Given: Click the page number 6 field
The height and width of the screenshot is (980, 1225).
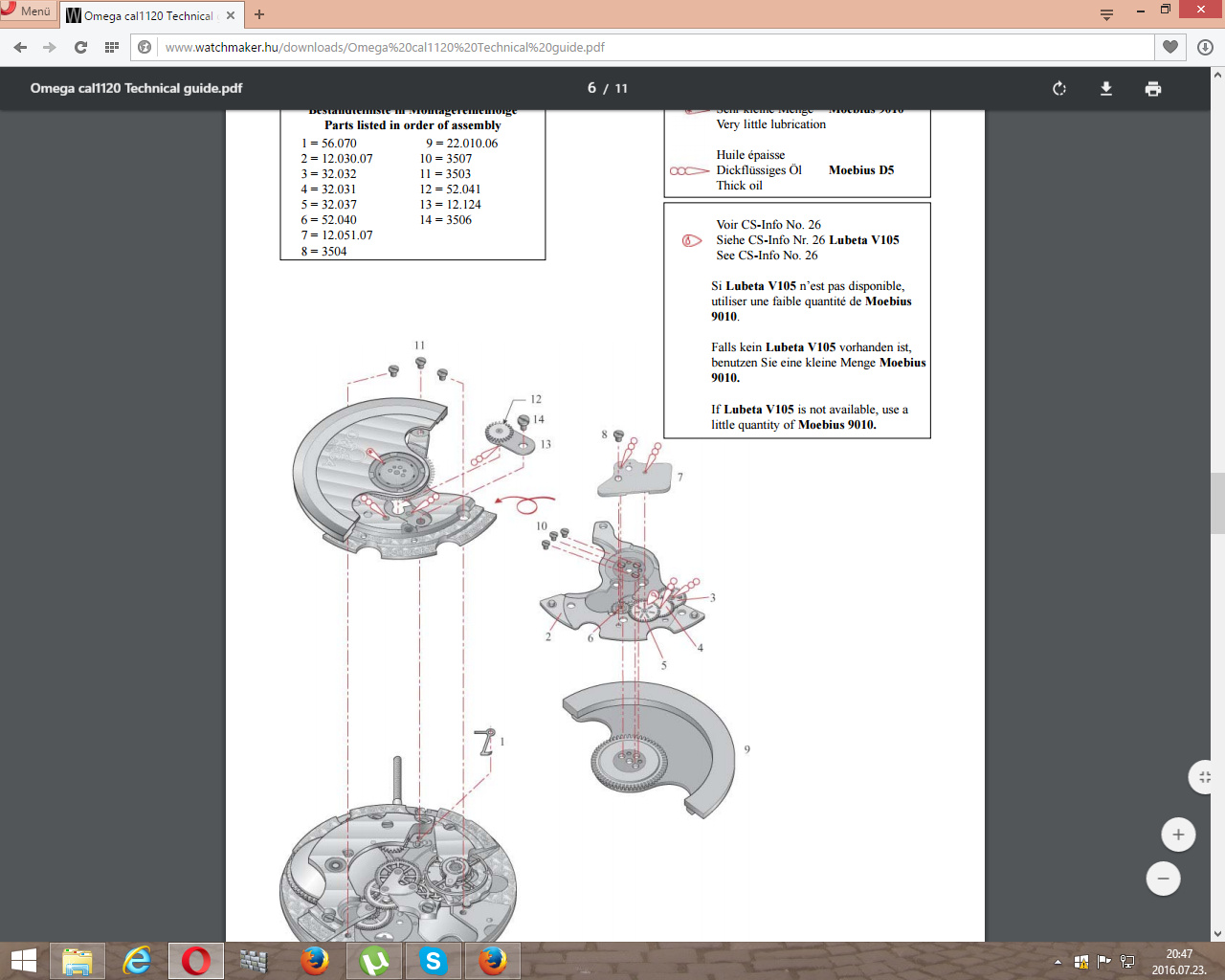Looking at the screenshot, I should [591, 88].
